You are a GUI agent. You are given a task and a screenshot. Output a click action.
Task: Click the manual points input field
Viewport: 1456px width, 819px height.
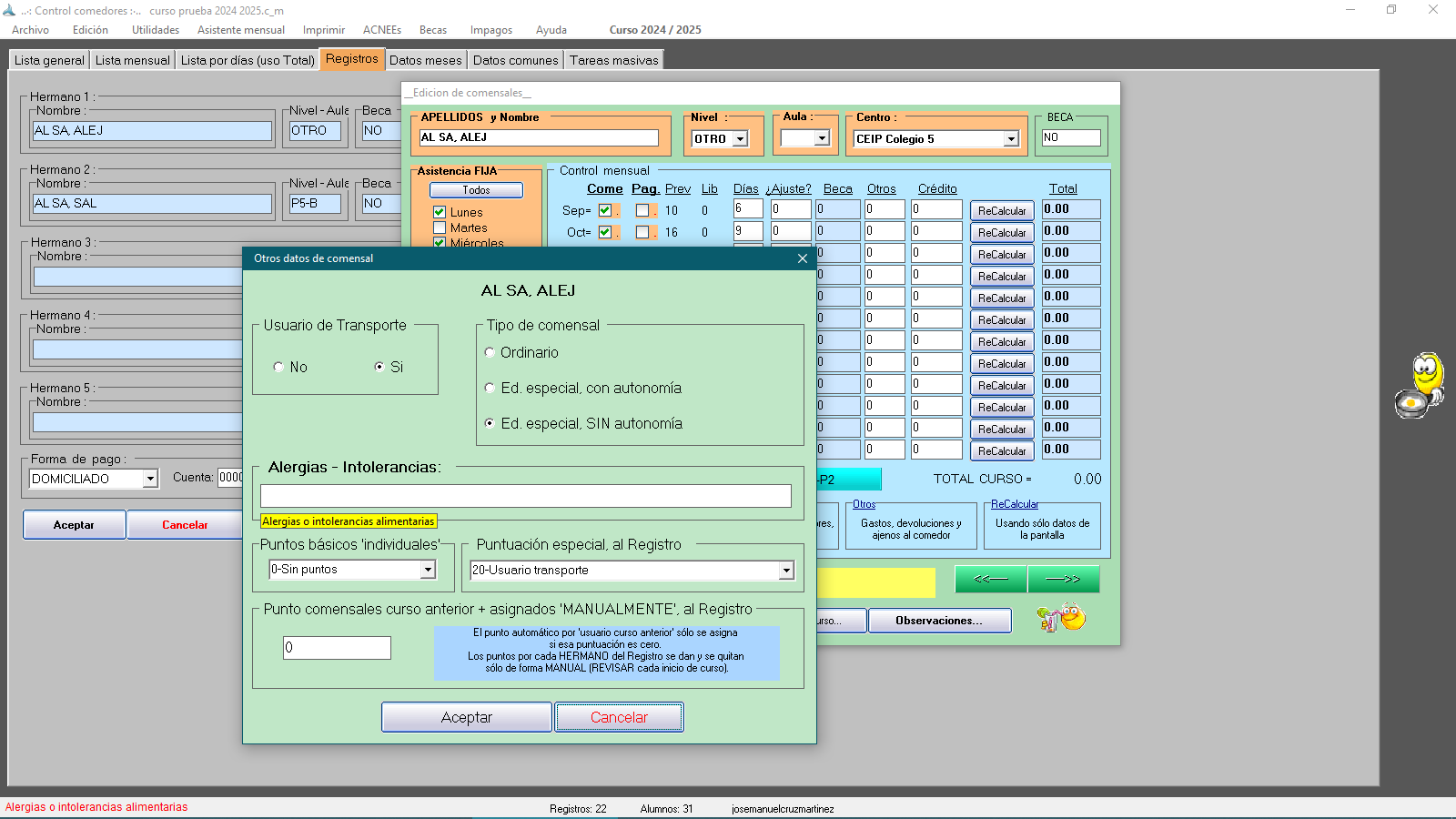pos(337,648)
